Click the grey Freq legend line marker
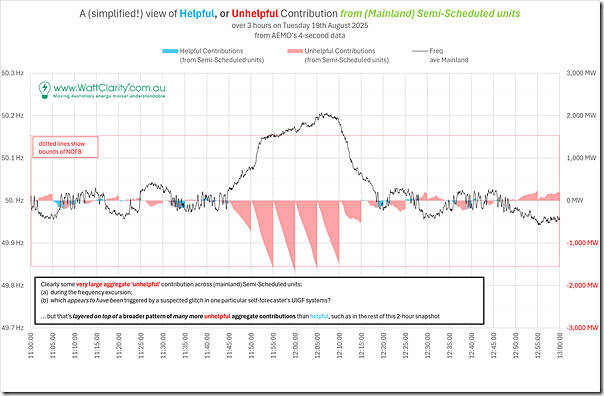604x396 pixels. coord(420,51)
